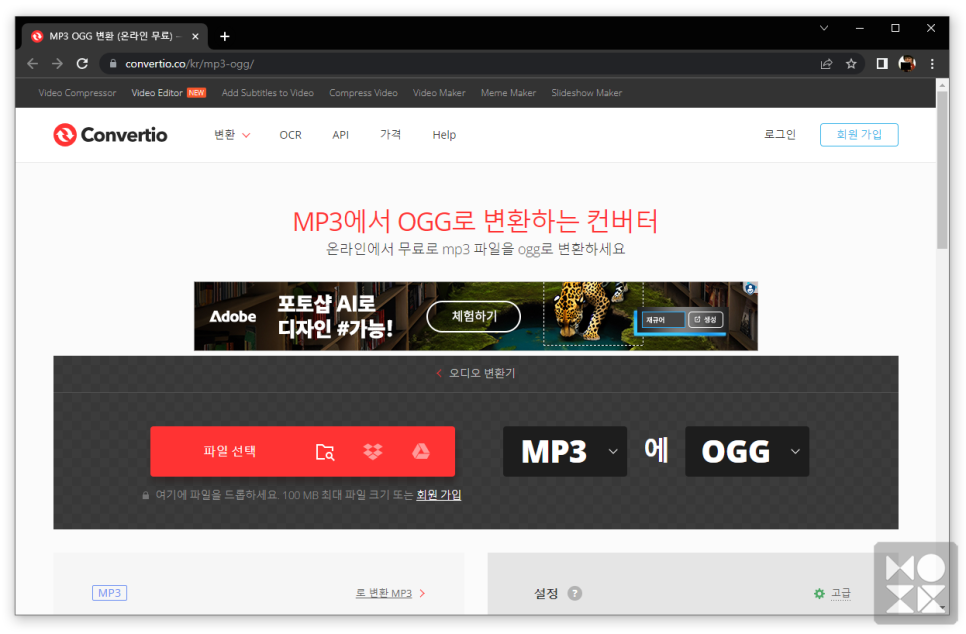This screenshot has height=634, width=966.
Task: Click the tab search down arrow
Action: 824,28
